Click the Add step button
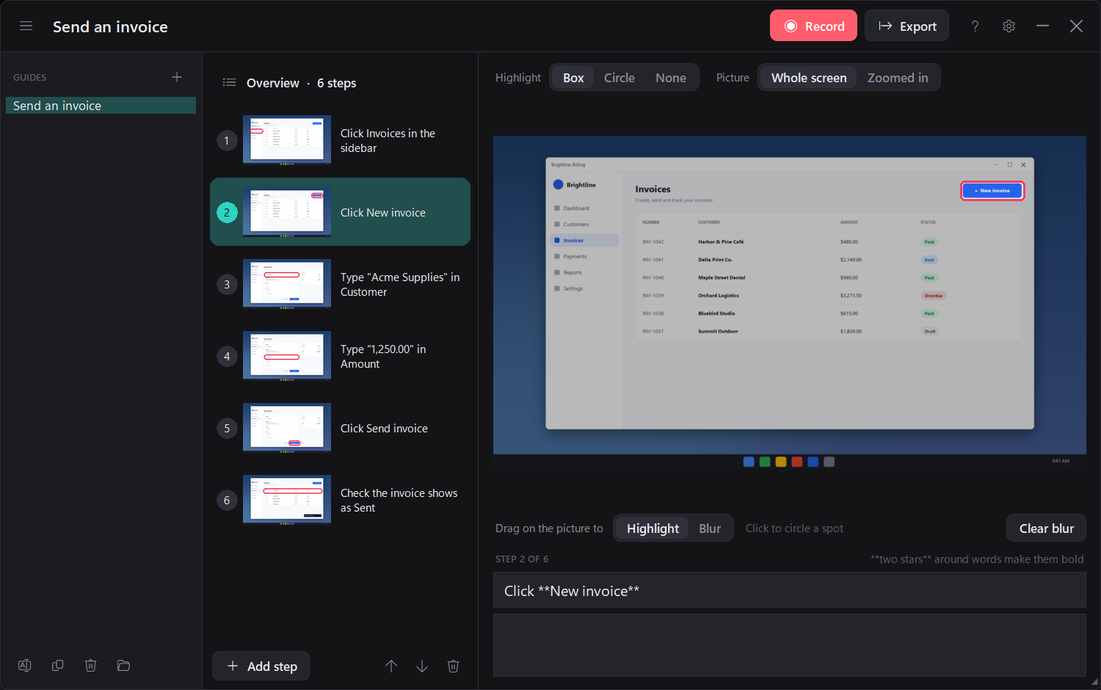The width and height of the screenshot is (1101, 690). [261, 666]
